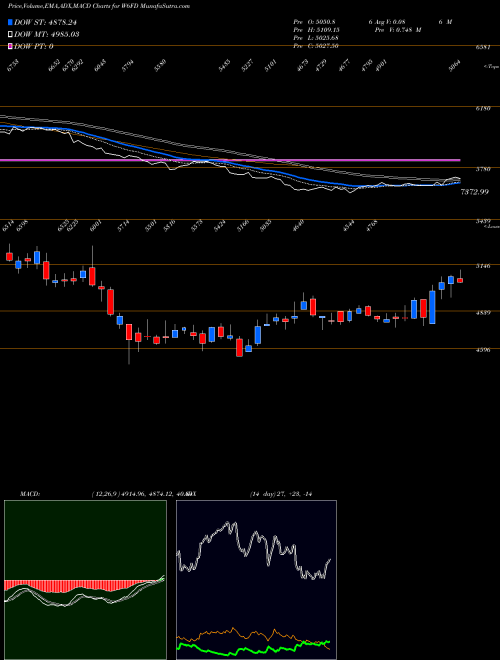
Task: Select the 'DOW MT: 4985.03' legend text
Action: (x=47, y=34)
